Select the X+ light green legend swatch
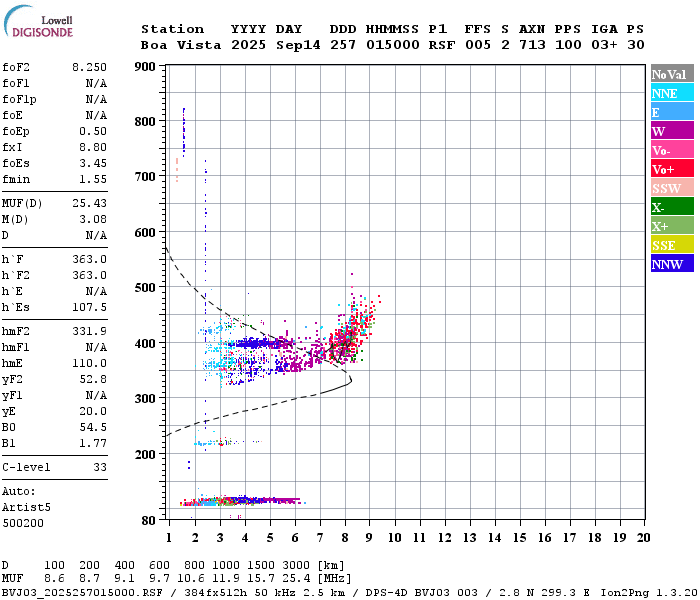Image resolution: width=700 pixels, height=600 pixels. [672, 225]
